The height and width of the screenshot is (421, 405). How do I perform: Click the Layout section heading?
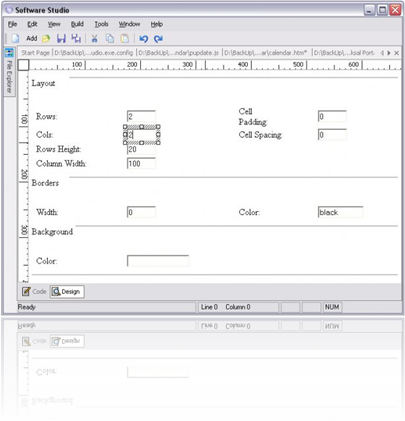(x=43, y=83)
